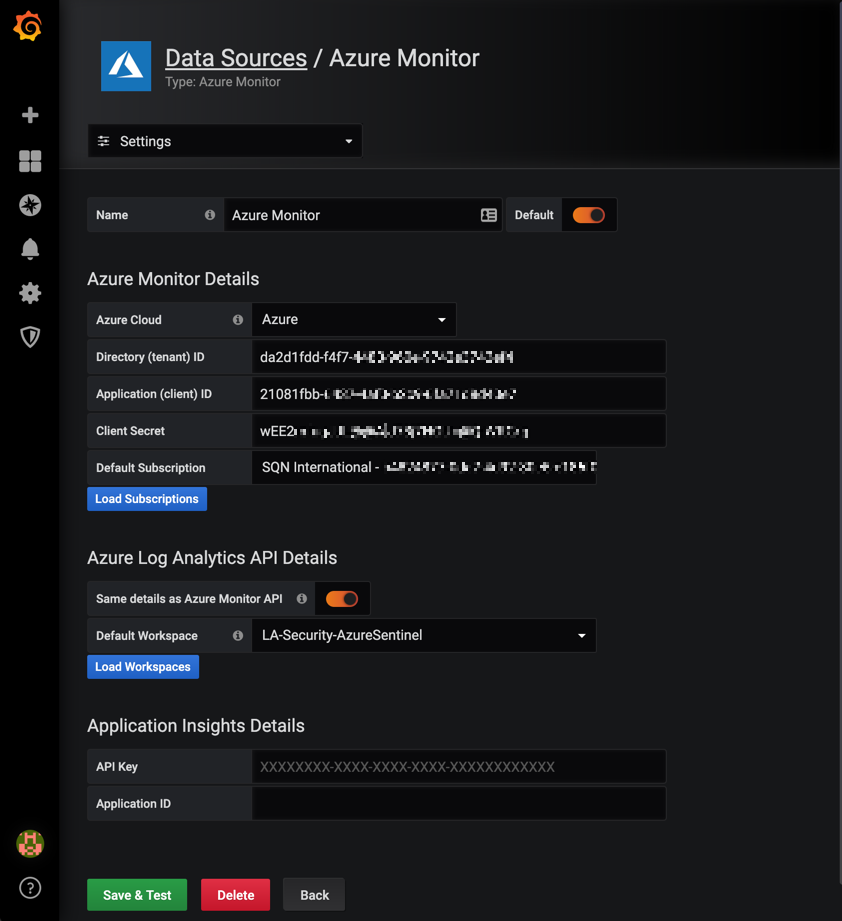
Task: Open the Data Sources link
Action: (236, 58)
